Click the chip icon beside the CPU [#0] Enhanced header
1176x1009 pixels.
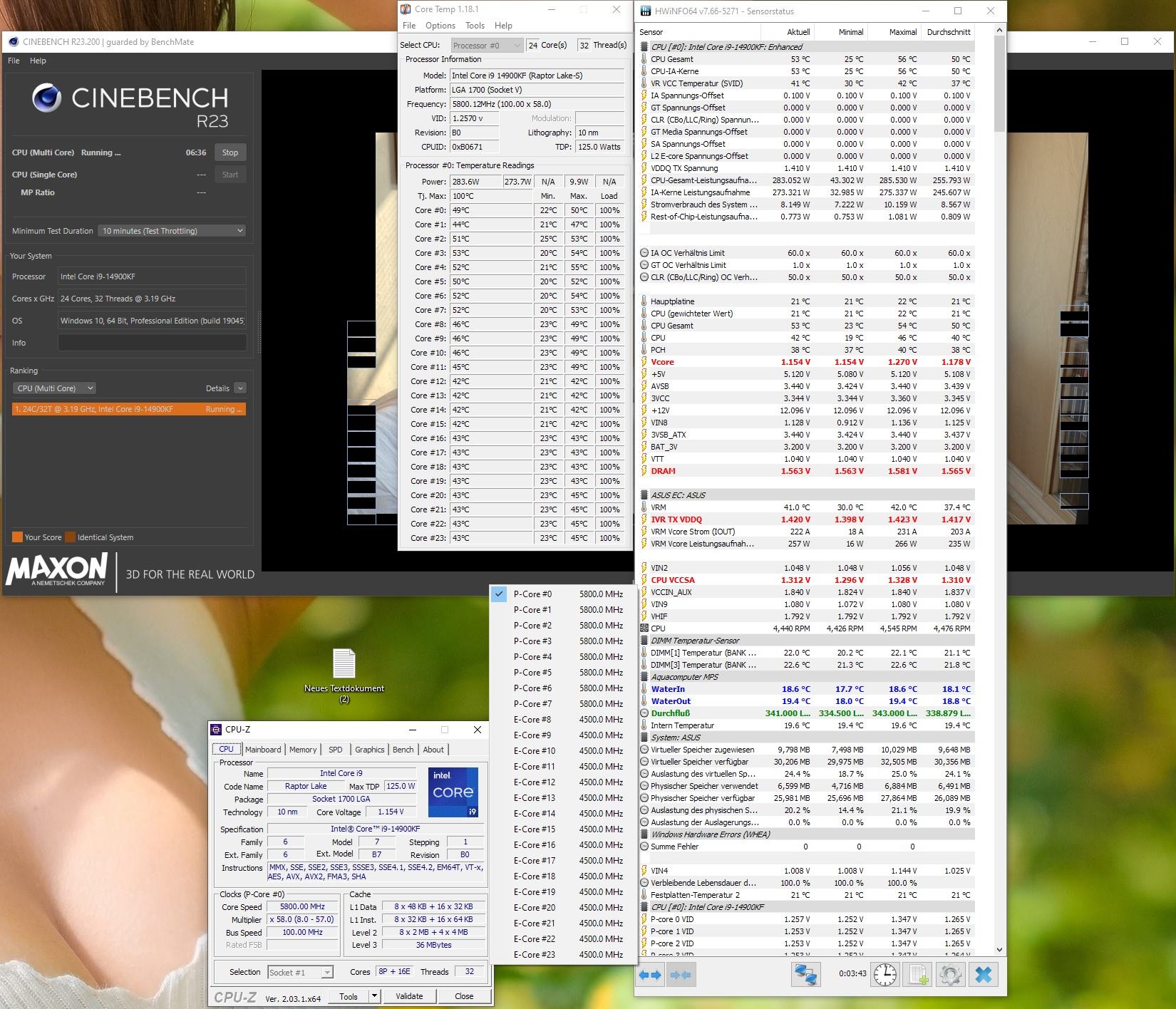(644, 47)
